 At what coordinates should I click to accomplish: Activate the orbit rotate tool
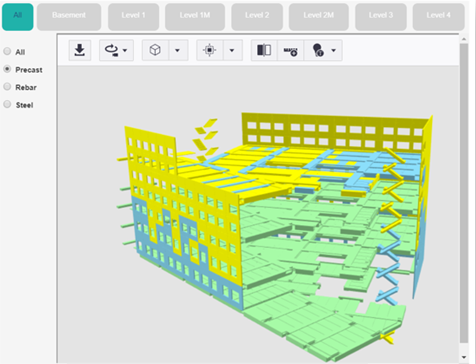(x=111, y=50)
